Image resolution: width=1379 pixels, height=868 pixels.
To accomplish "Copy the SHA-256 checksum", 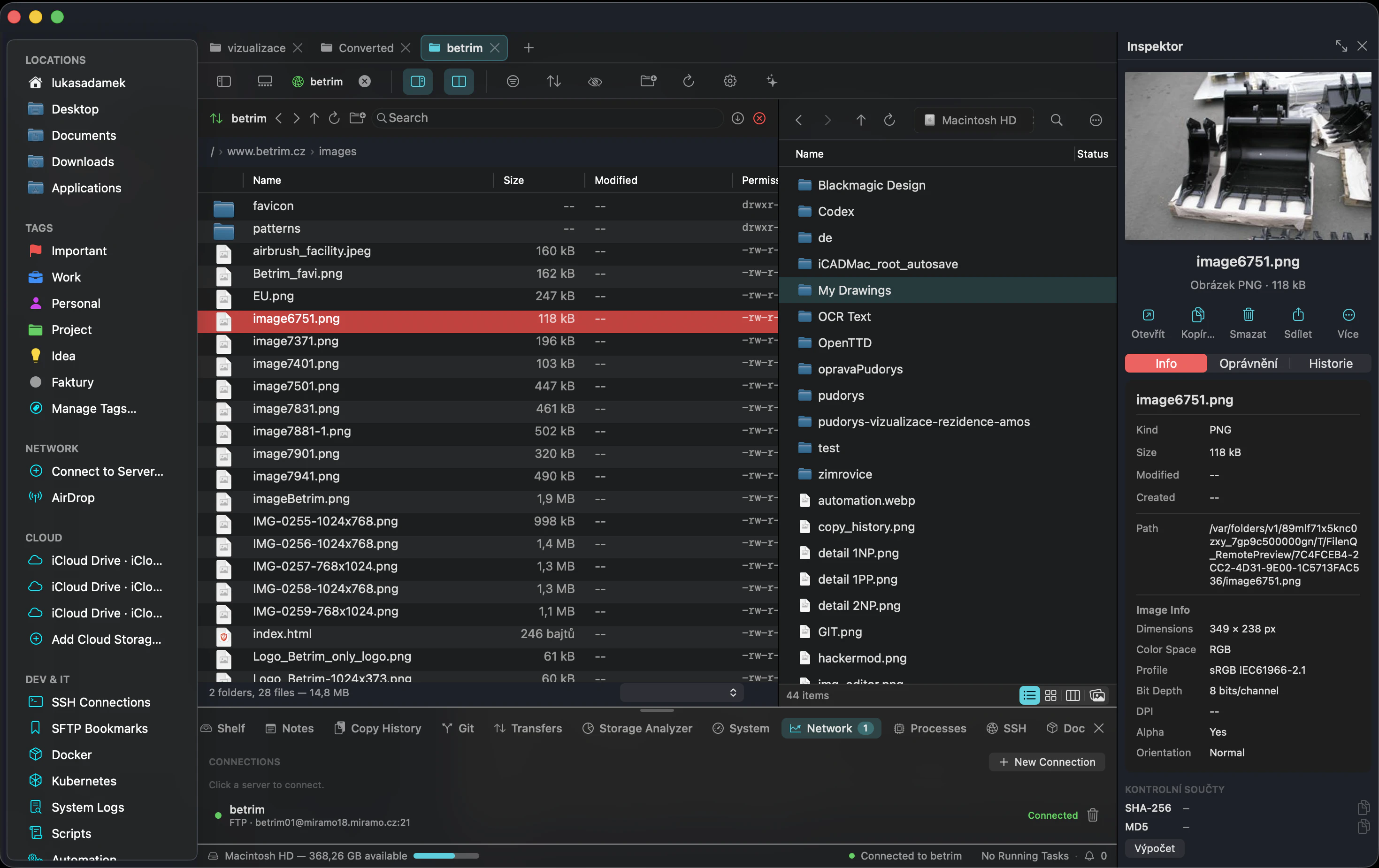I will coord(1363,807).
